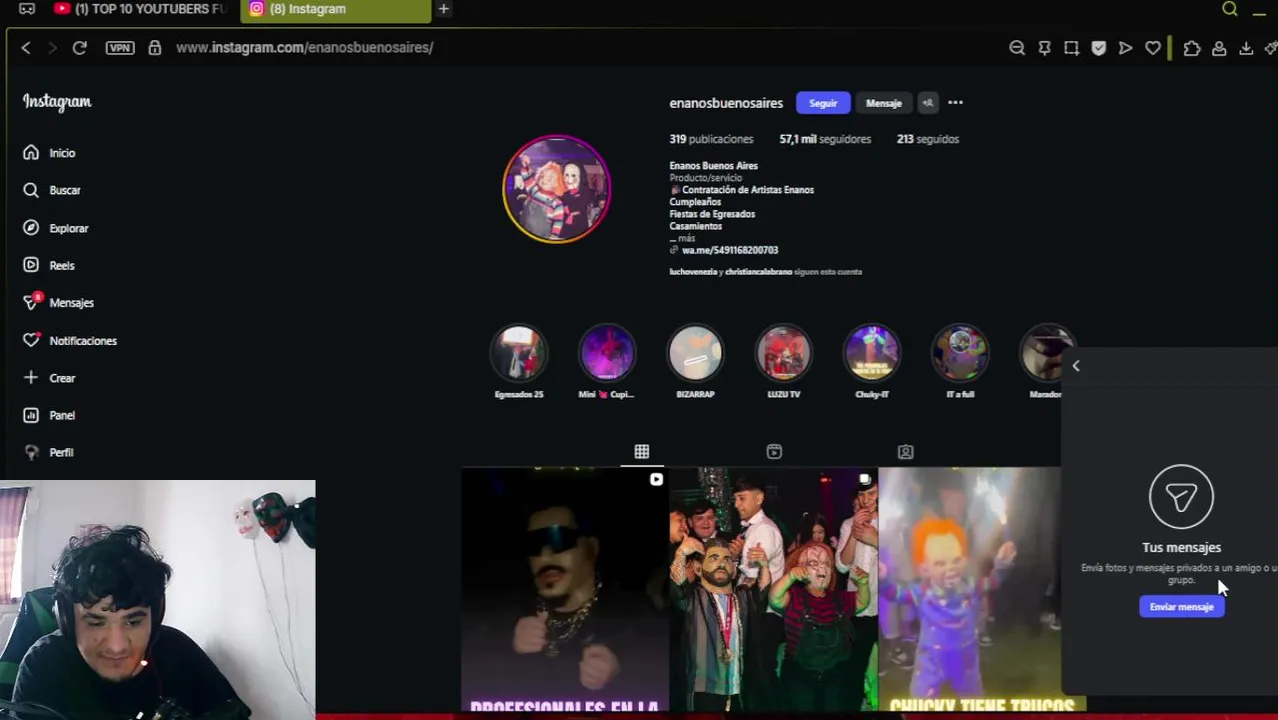1278x720 pixels.
Task: Click the zoom out magnifier icon
Action: click(x=1017, y=47)
